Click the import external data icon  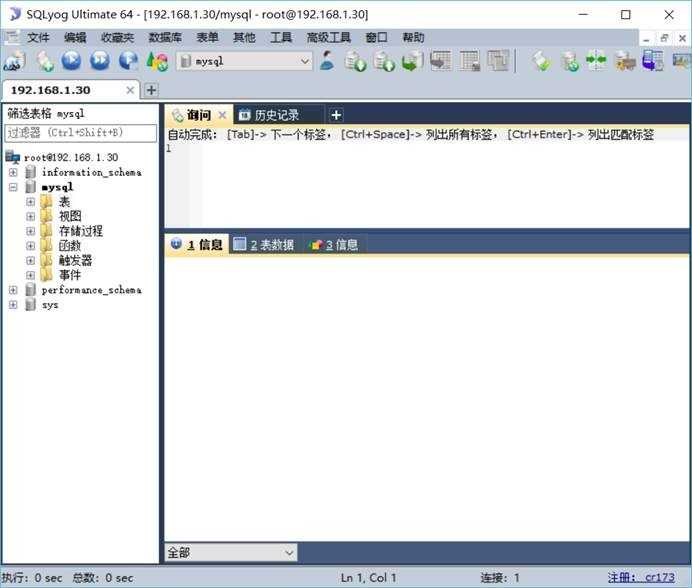click(355, 61)
